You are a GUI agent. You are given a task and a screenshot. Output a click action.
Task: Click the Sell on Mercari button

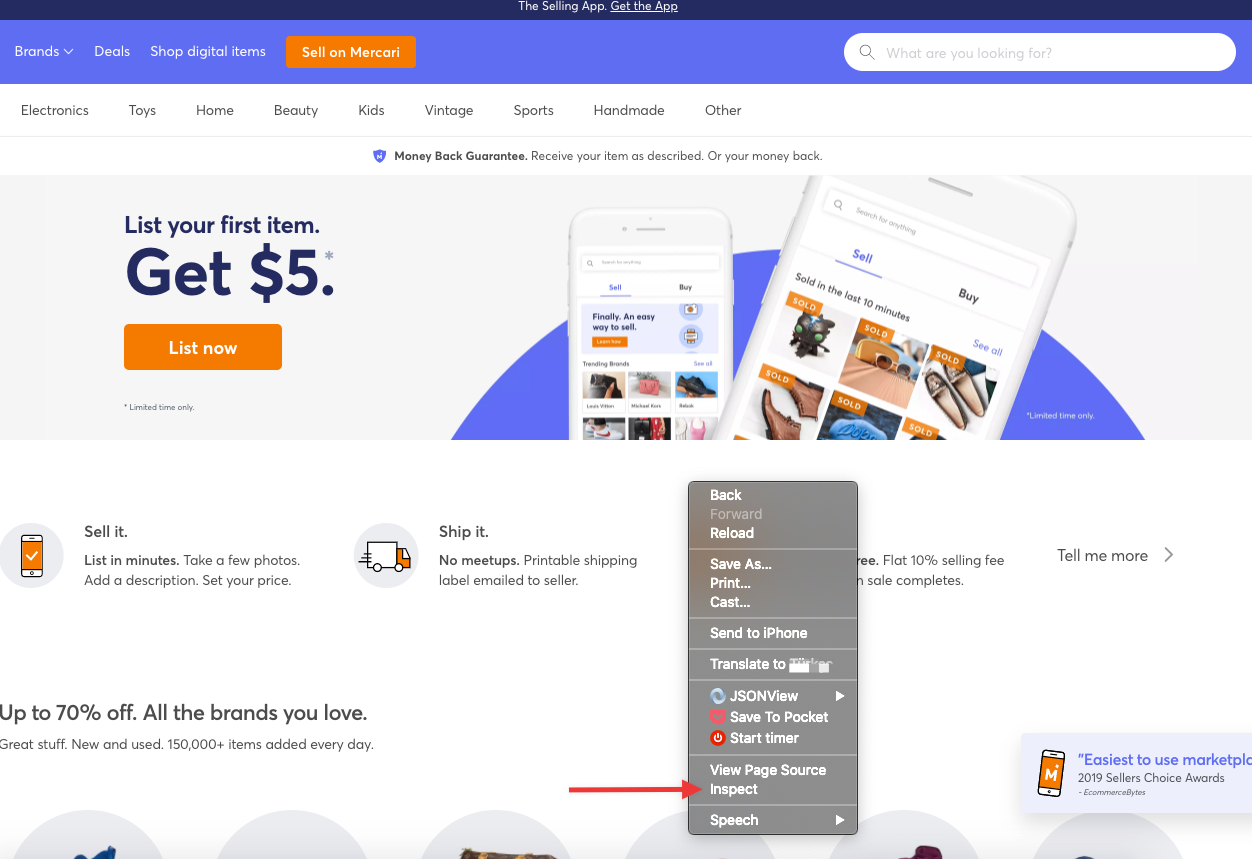(351, 52)
